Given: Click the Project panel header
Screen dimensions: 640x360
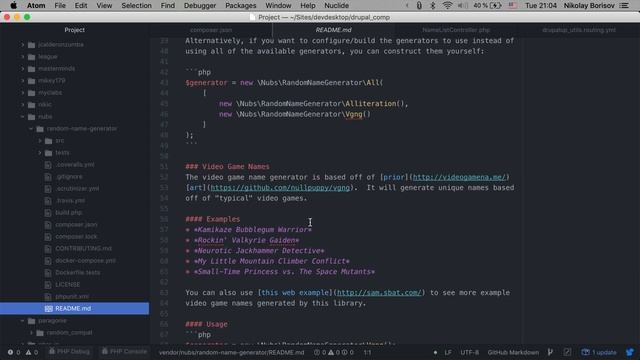Looking at the screenshot, I should coord(74,30).
